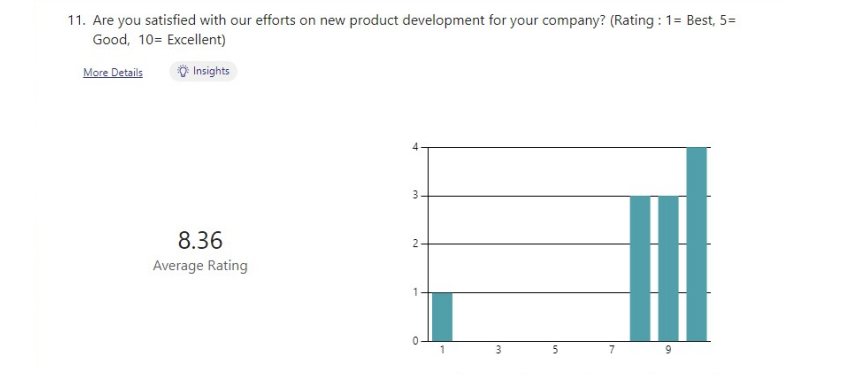Click the question number 11

click(x=74, y=21)
